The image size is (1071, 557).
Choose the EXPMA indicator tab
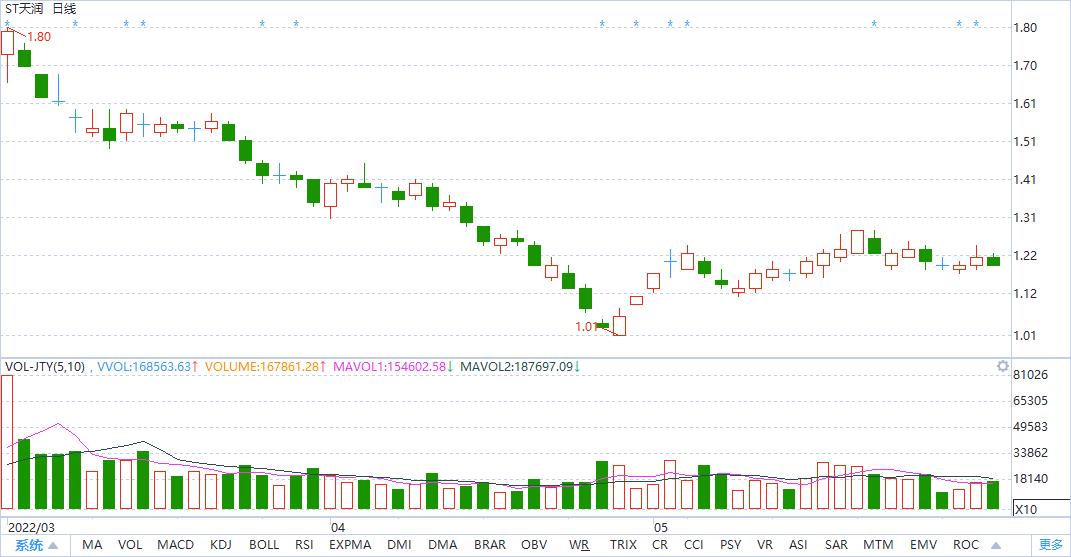350,545
